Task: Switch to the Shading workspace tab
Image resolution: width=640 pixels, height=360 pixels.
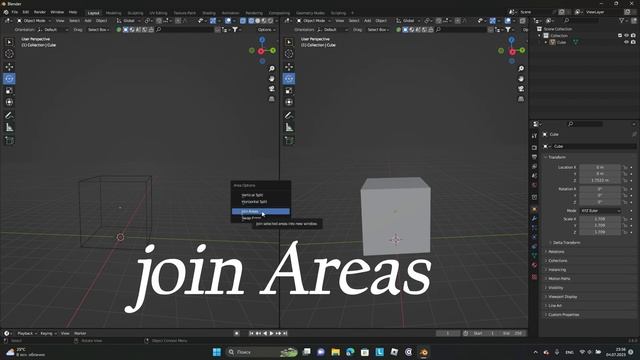Action: [209, 13]
